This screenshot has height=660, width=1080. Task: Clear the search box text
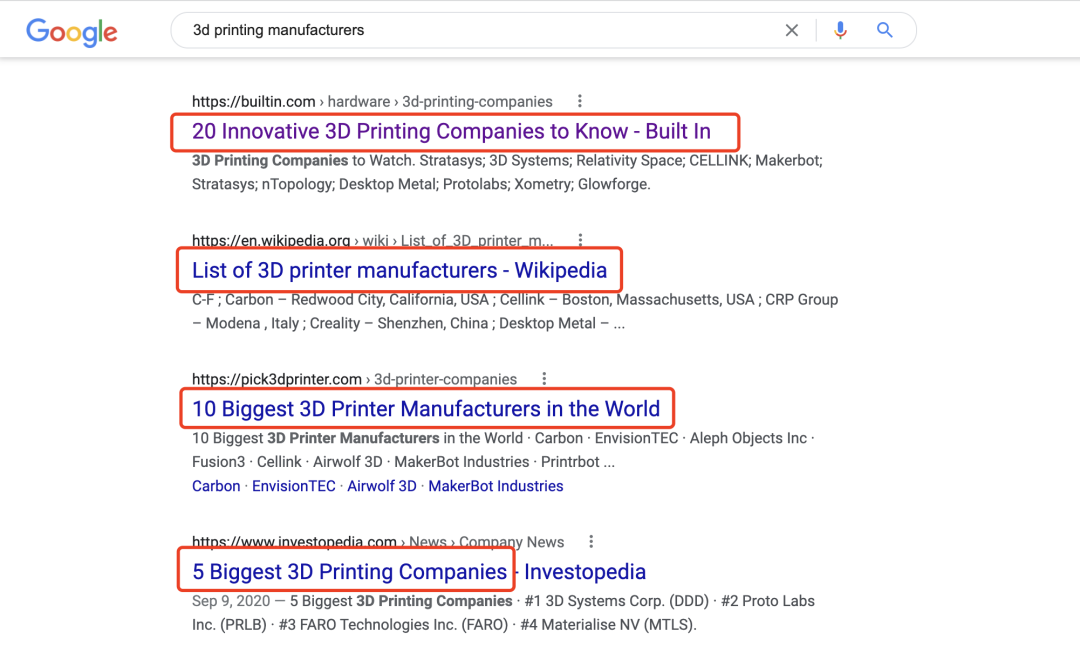[x=792, y=31]
